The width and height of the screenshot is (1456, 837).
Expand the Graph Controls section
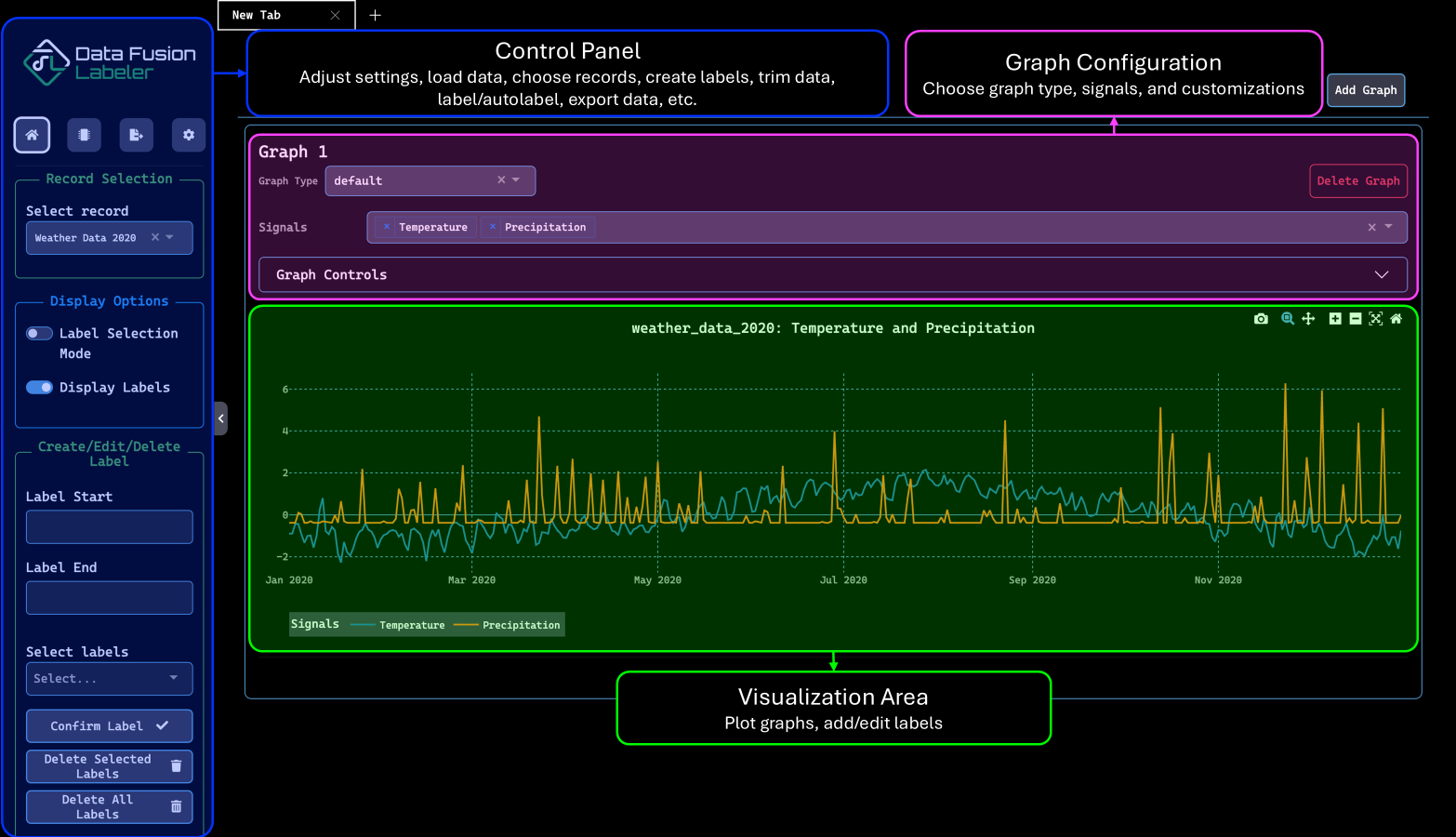coord(832,275)
